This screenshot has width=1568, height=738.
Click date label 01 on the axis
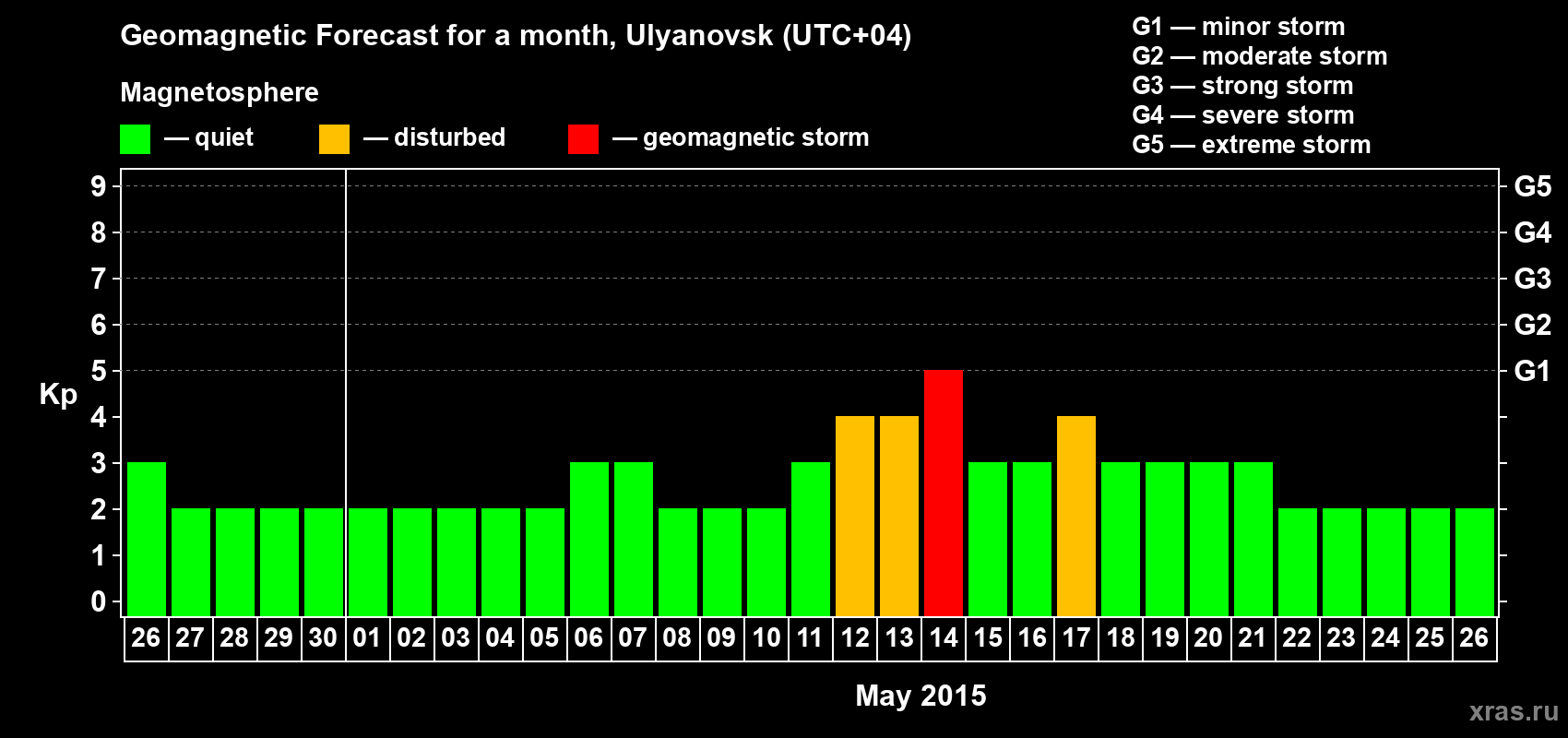tap(367, 638)
